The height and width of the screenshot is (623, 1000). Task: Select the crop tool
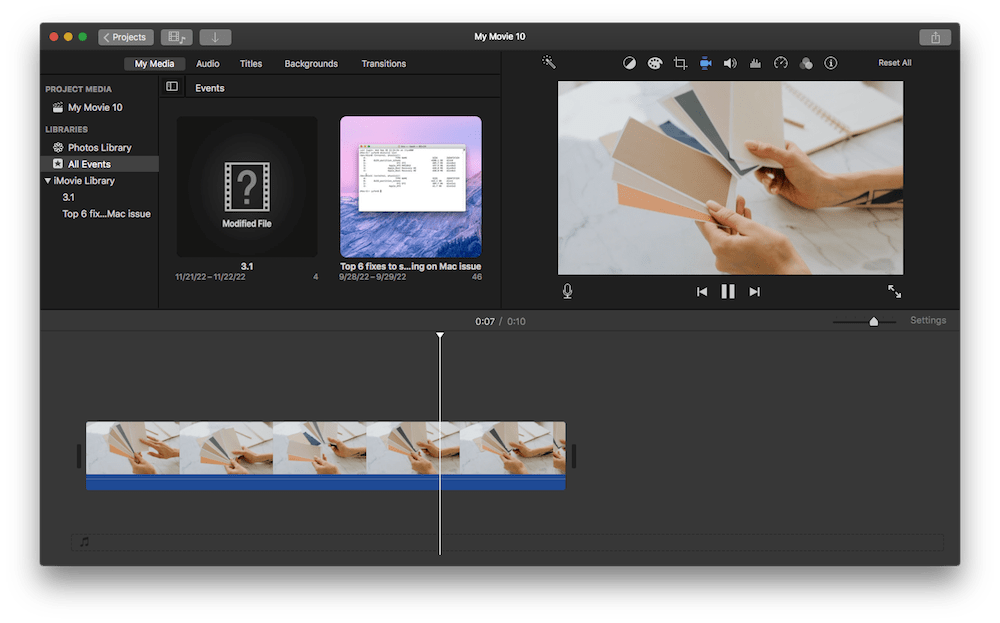click(x=680, y=63)
